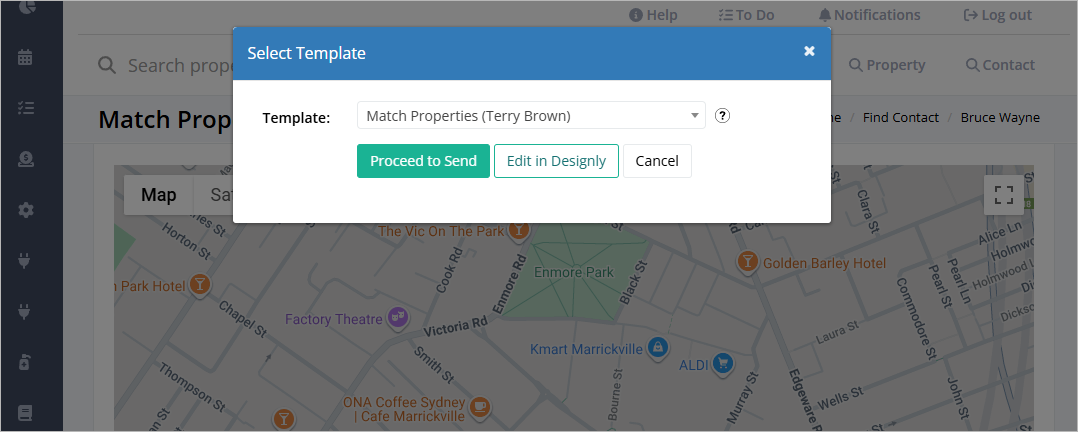The width and height of the screenshot is (1078, 432).
Task: Click the template help question mark icon
Action: click(x=722, y=116)
